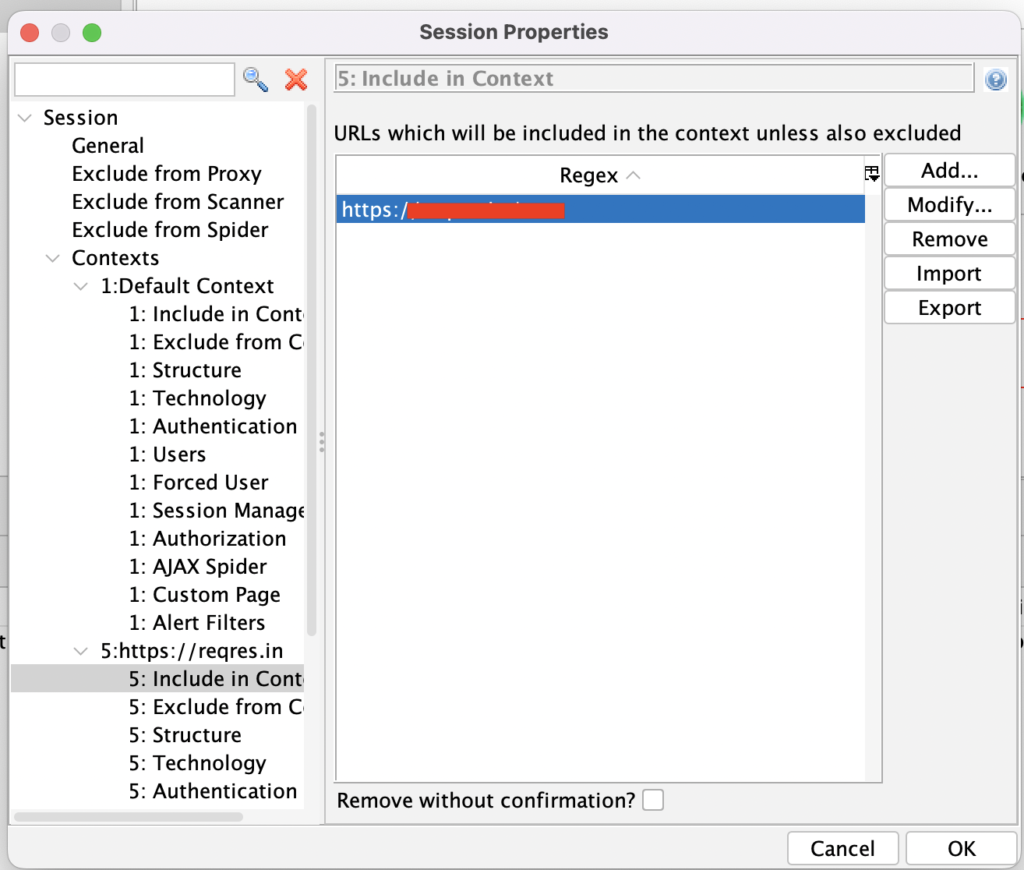Select the https:/ regex row
This screenshot has width=1024, height=870.
click(x=600, y=209)
